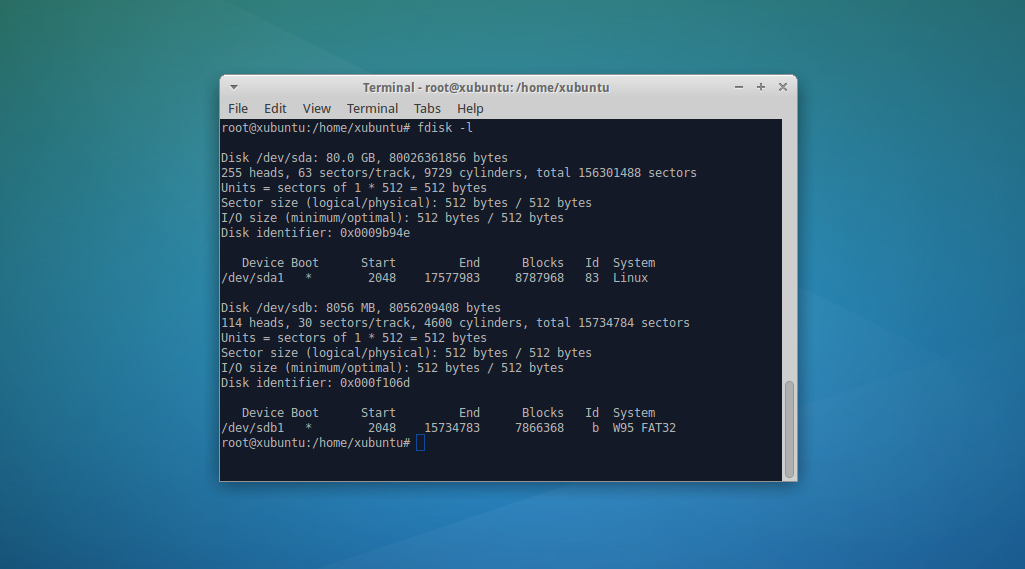Click the '15734783' end sector value
Image resolution: width=1025 pixels, height=569 pixels.
point(452,428)
